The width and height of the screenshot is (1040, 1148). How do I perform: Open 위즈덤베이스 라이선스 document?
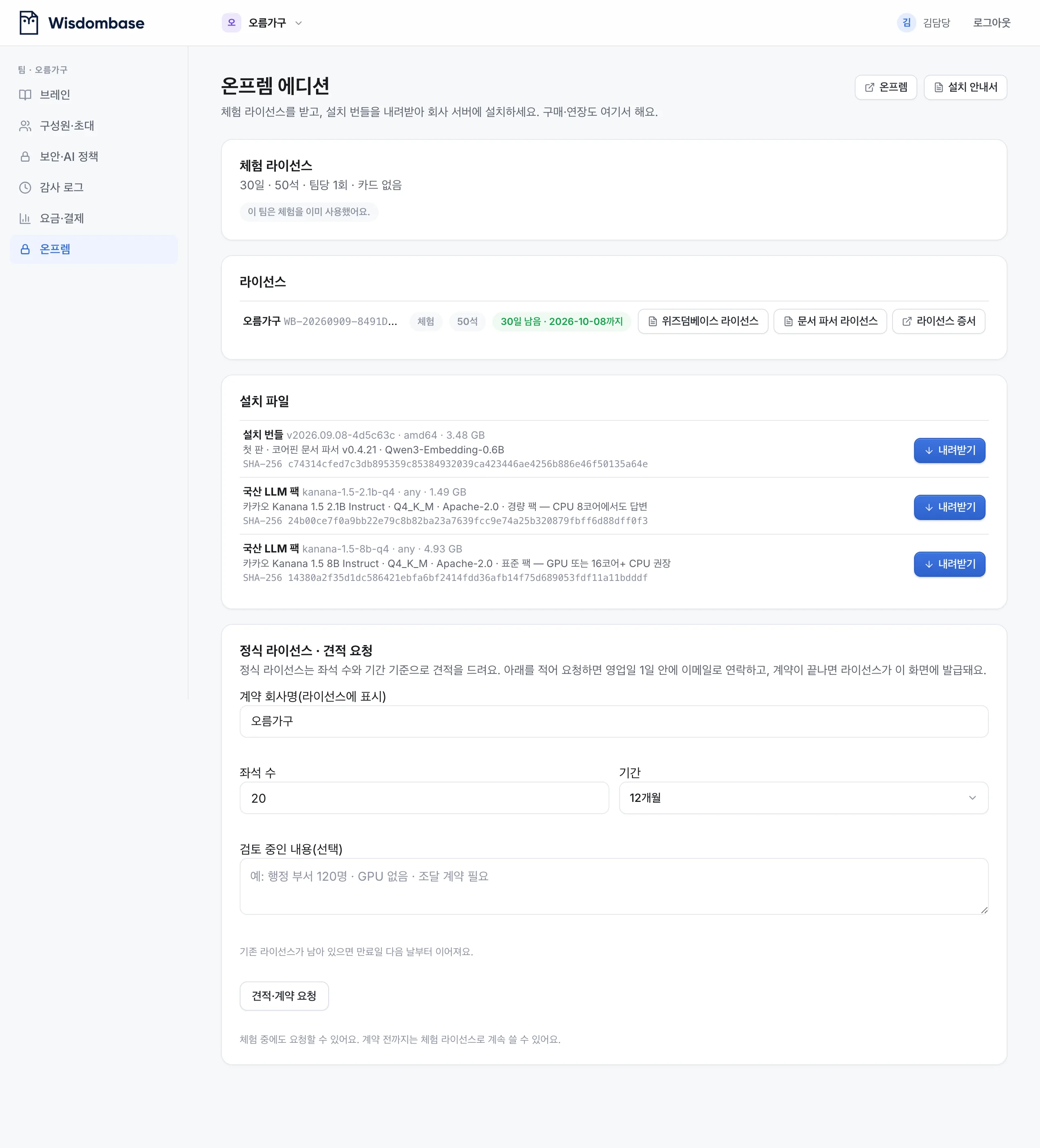[x=703, y=321]
